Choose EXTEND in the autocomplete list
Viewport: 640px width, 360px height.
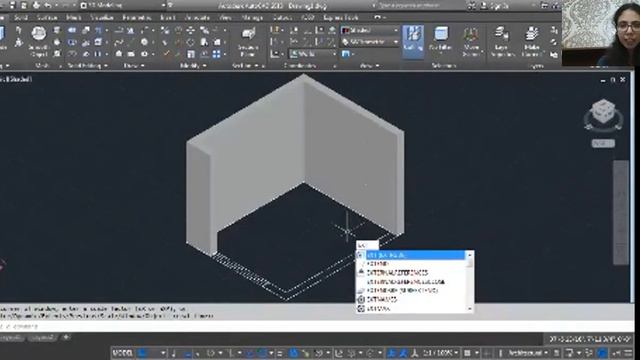click(411, 264)
